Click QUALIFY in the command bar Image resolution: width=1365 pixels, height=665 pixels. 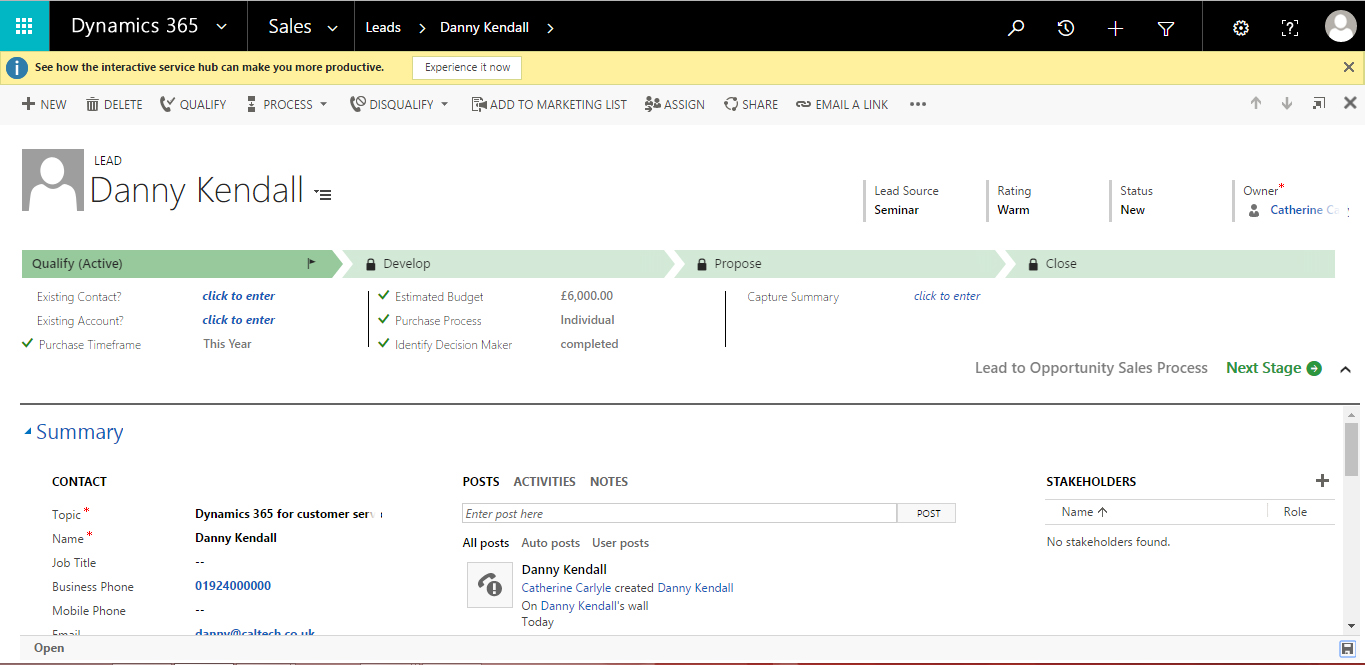[193, 104]
